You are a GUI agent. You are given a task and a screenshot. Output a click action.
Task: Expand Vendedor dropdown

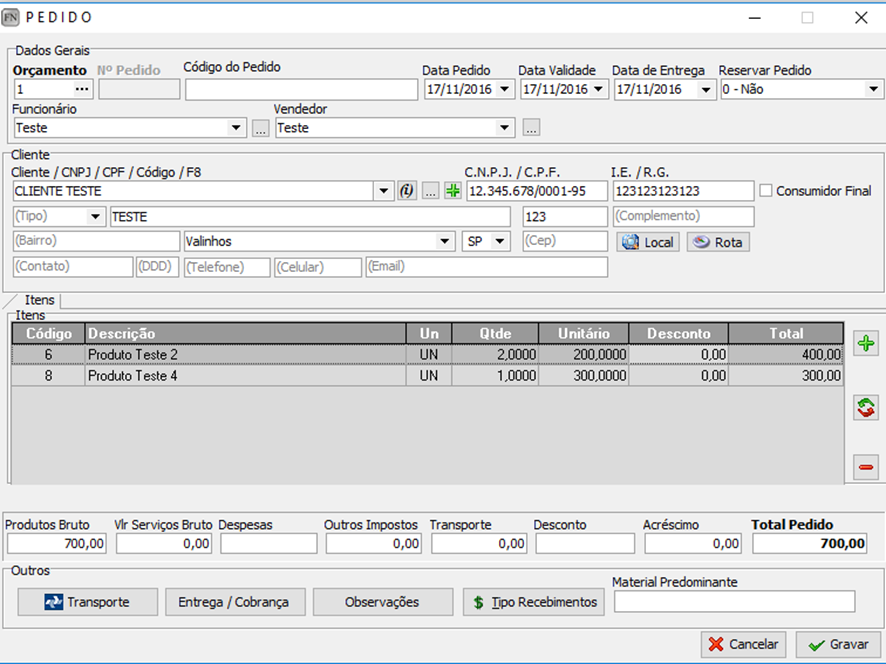coord(504,128)
